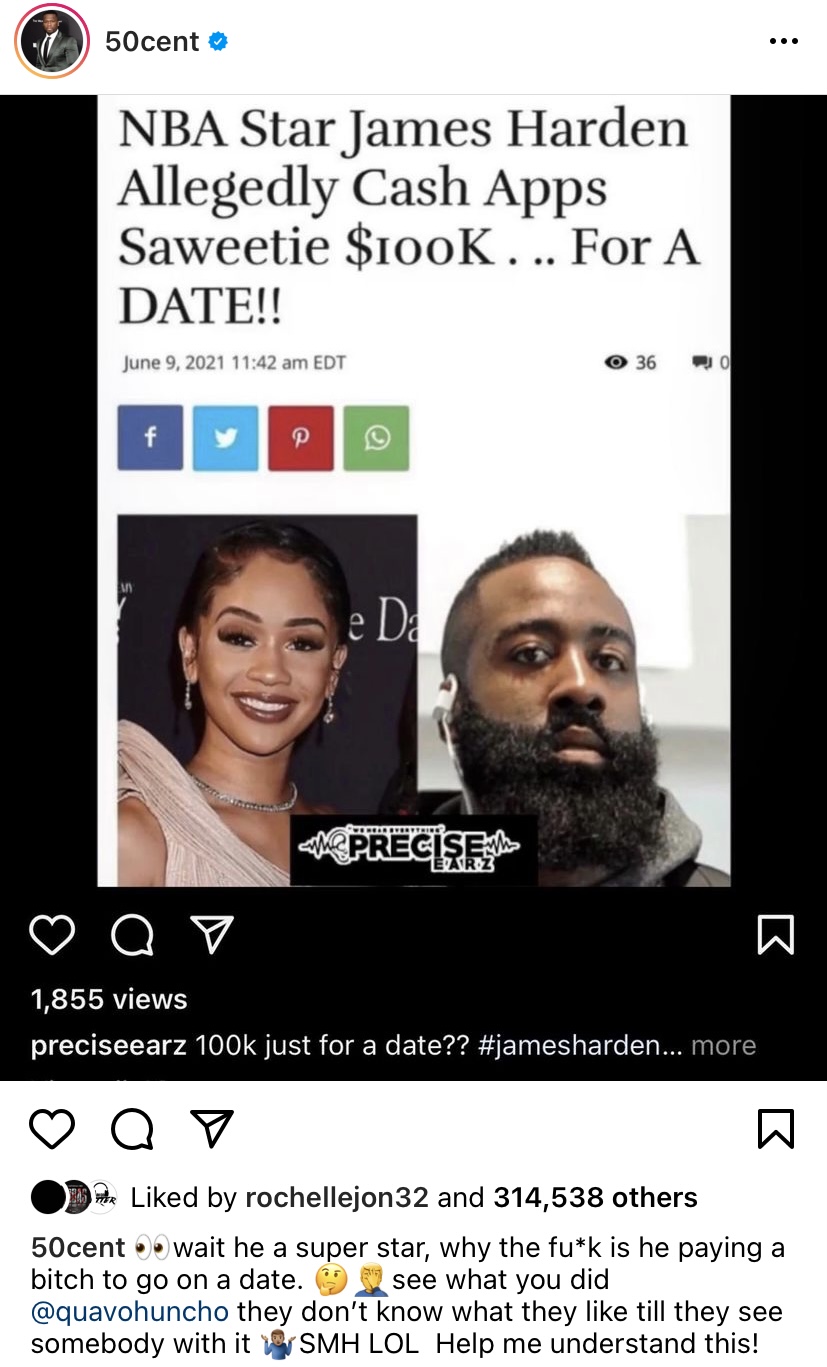The image size is (827, 1367).
Task: Open comments on the 50cent post
Action: click(x=132, y=1129)
